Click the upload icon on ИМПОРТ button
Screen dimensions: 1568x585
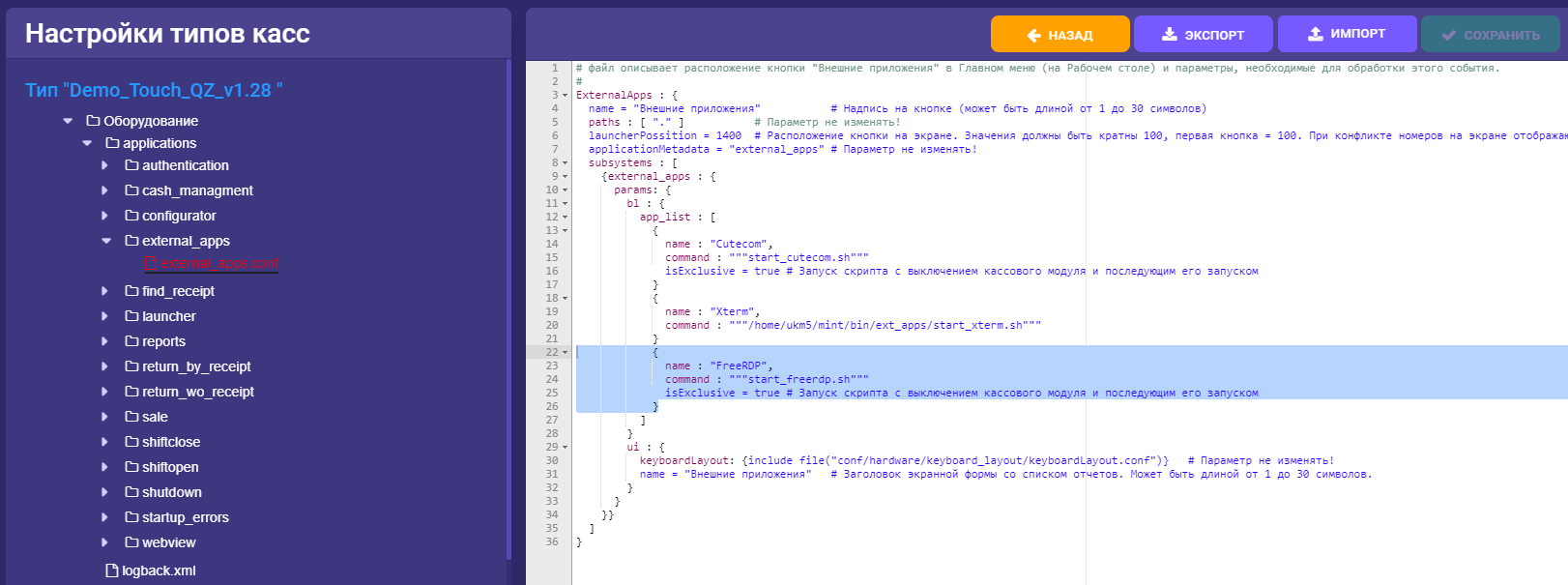[x=1316, y=34]
